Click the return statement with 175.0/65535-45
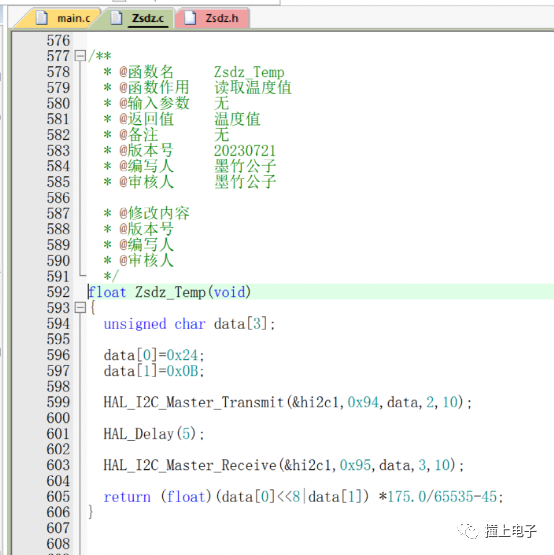Viewport: 554px width, 555px height. (x=303, y=497)
